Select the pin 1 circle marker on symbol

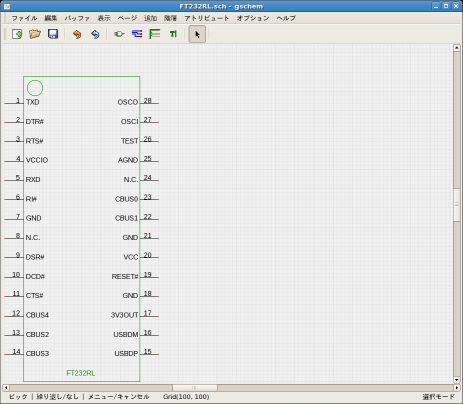point(35,88)
